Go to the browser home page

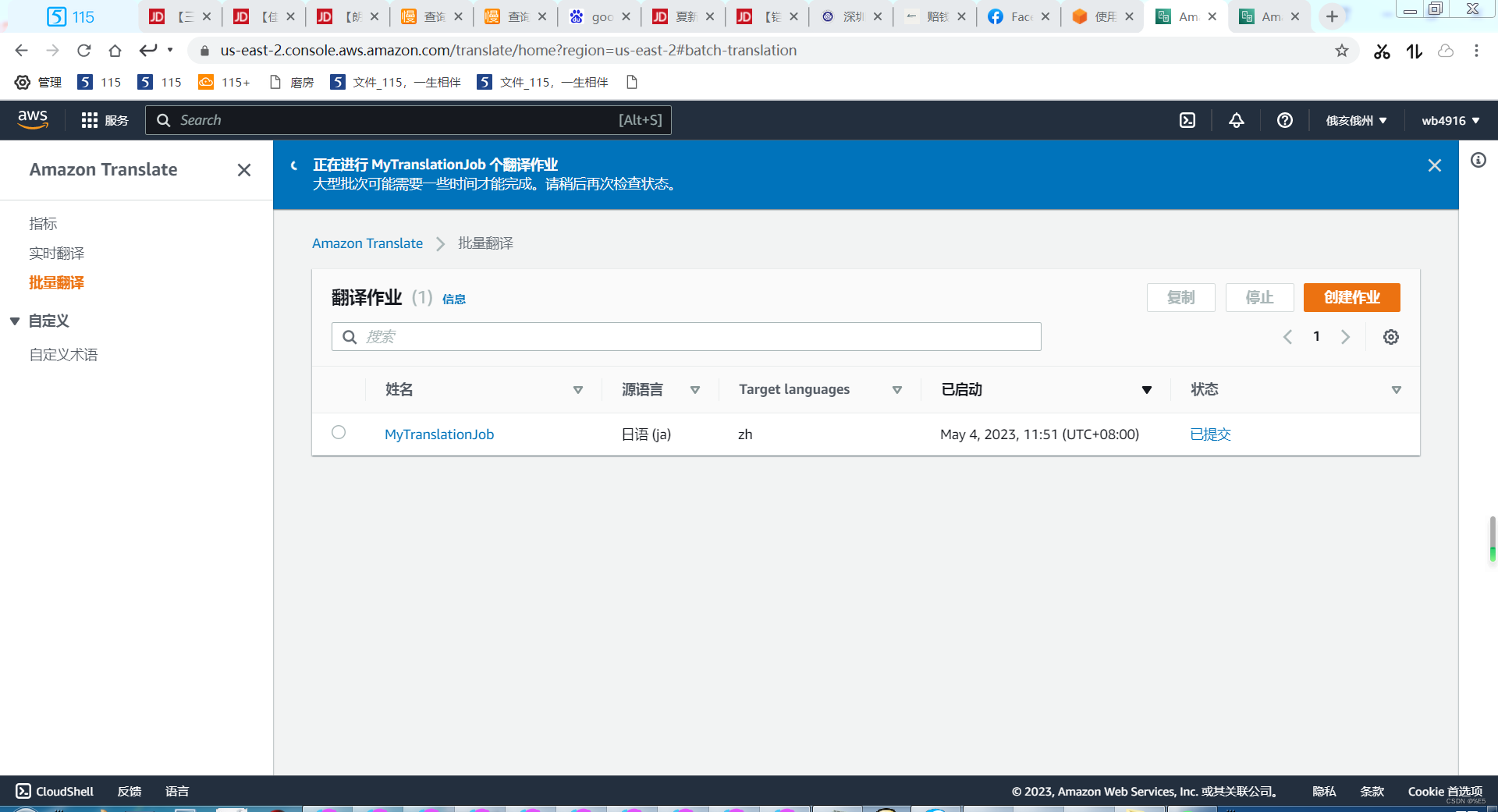(x=115, y=51)
